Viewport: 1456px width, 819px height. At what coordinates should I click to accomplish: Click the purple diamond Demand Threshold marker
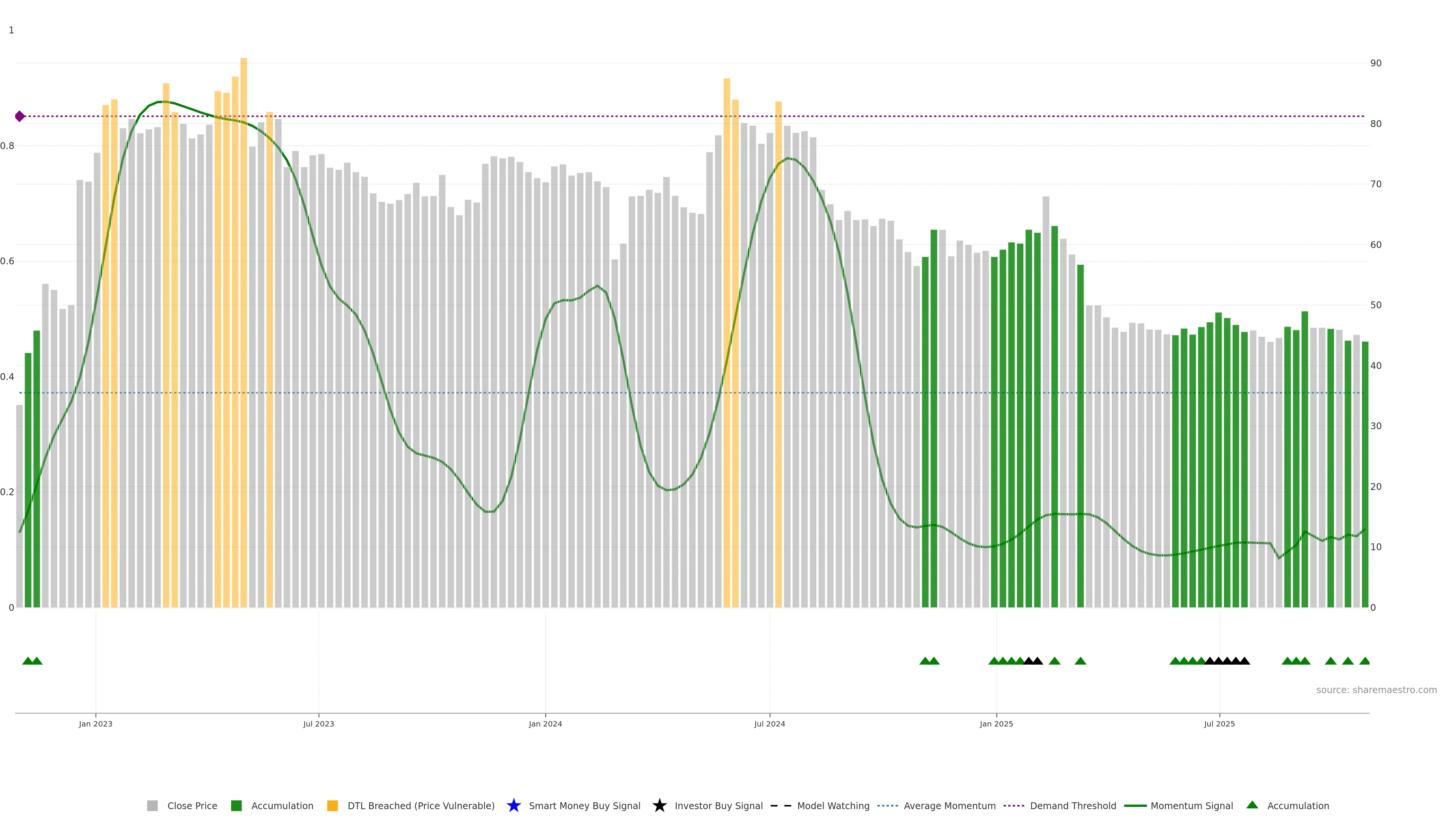pyautogui.click(x=20, y=116)
